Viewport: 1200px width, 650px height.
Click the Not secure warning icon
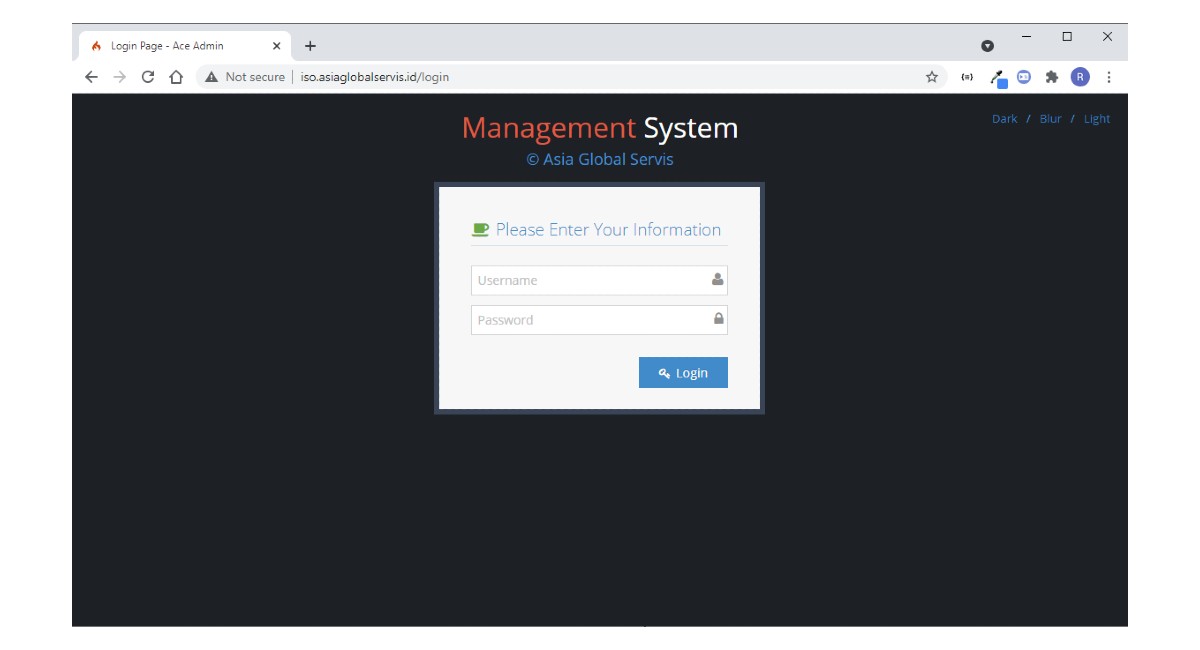pyautogui.click(x=212, y=77)
